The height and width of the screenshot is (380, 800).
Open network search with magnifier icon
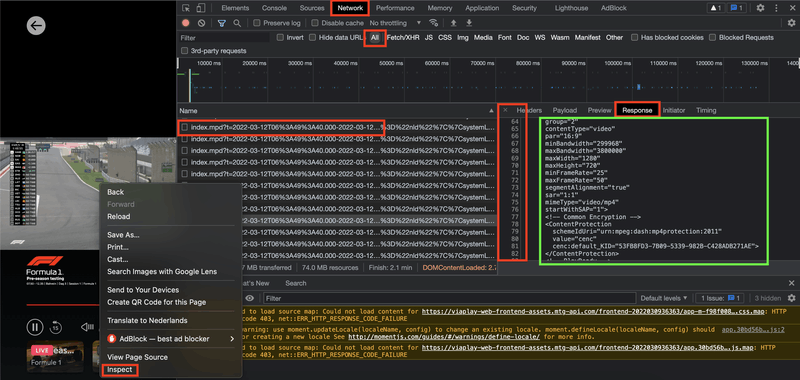coord(237,23)
